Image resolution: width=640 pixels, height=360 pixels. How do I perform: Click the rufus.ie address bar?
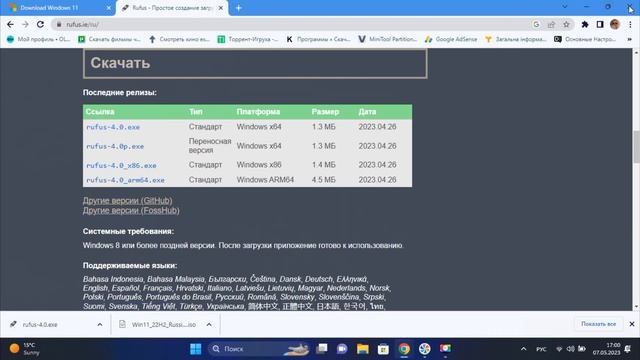pos(292,24)
